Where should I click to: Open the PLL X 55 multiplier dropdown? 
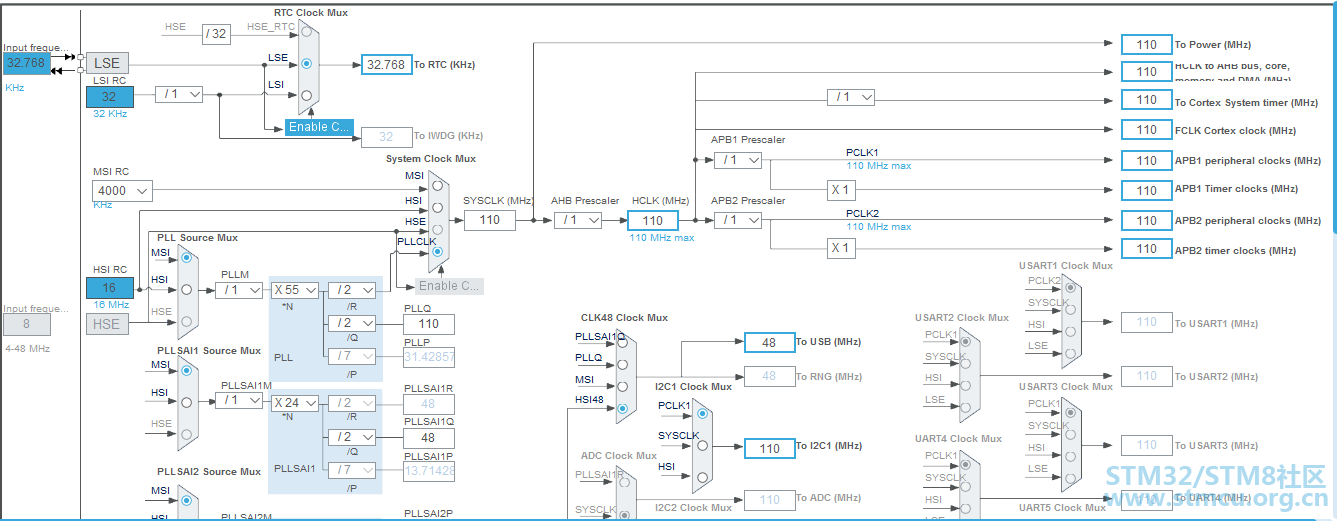point(295,290)
